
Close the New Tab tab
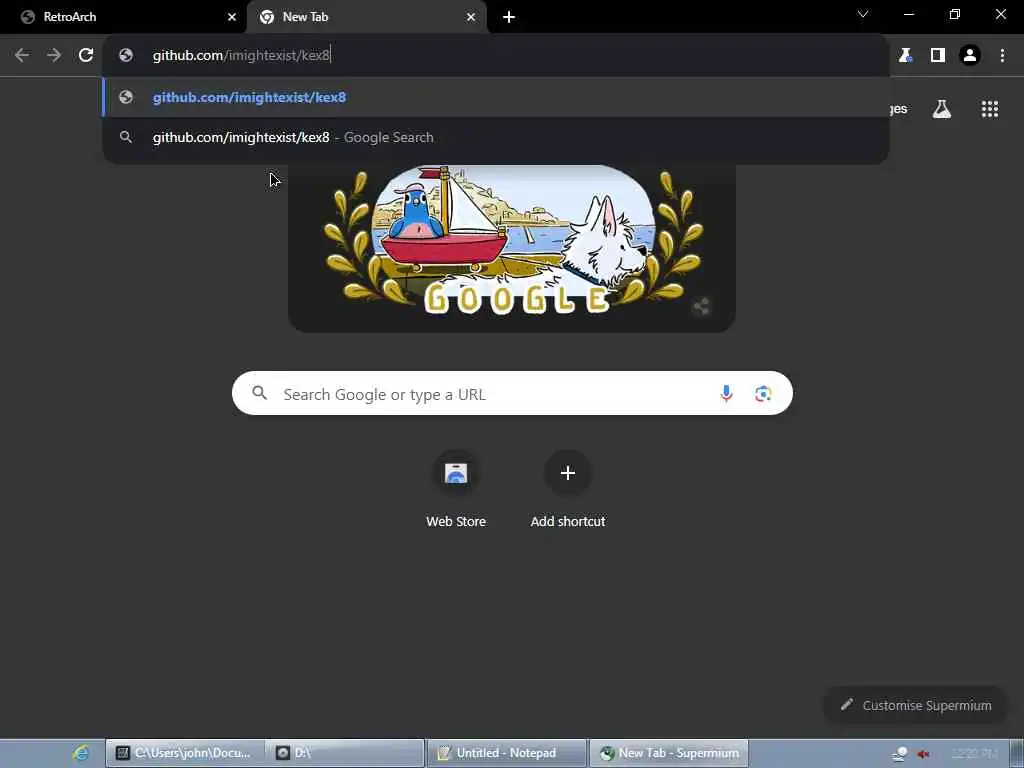pyautogui.click(x=471, y=17)
